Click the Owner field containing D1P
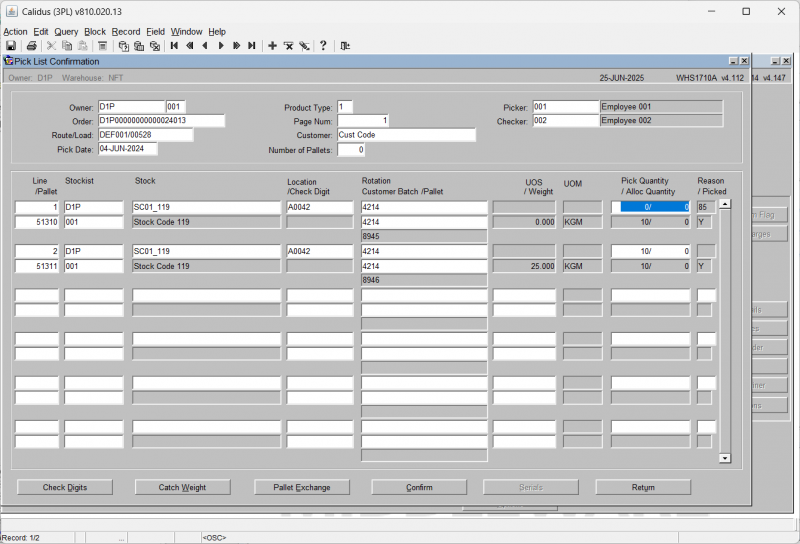Image resolution: width=800 pixels, height=544 pixels. [131, 107]
